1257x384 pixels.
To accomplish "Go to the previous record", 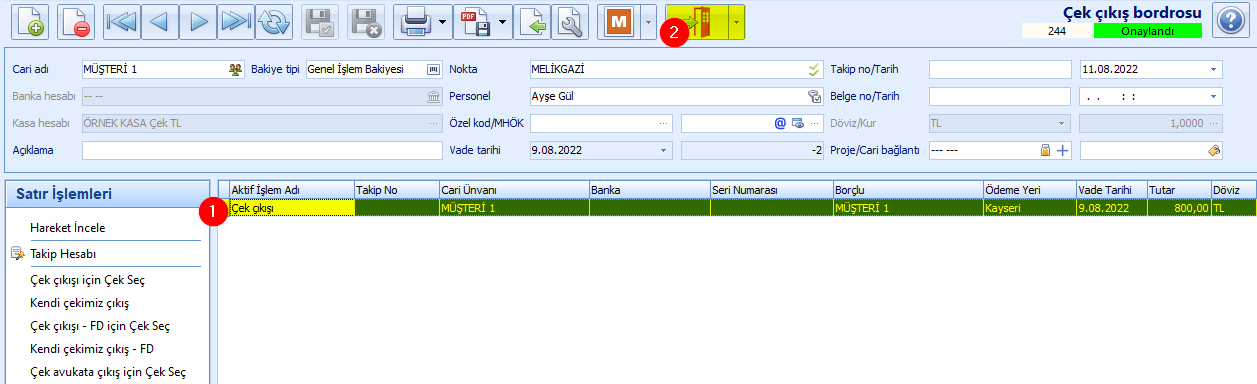I will (159, 21).
